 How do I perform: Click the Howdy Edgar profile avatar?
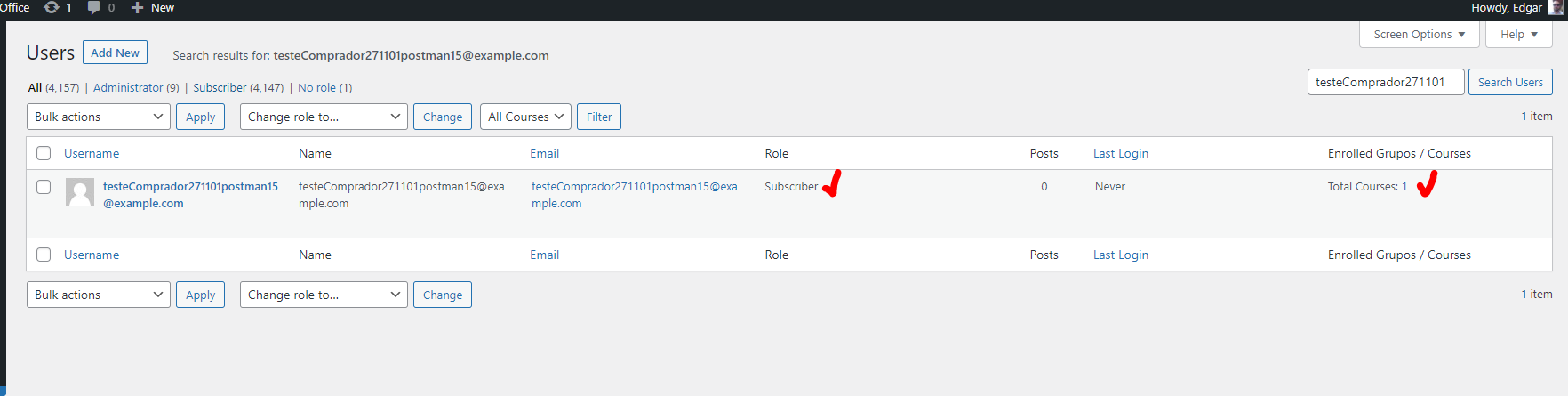[1556, 7]
